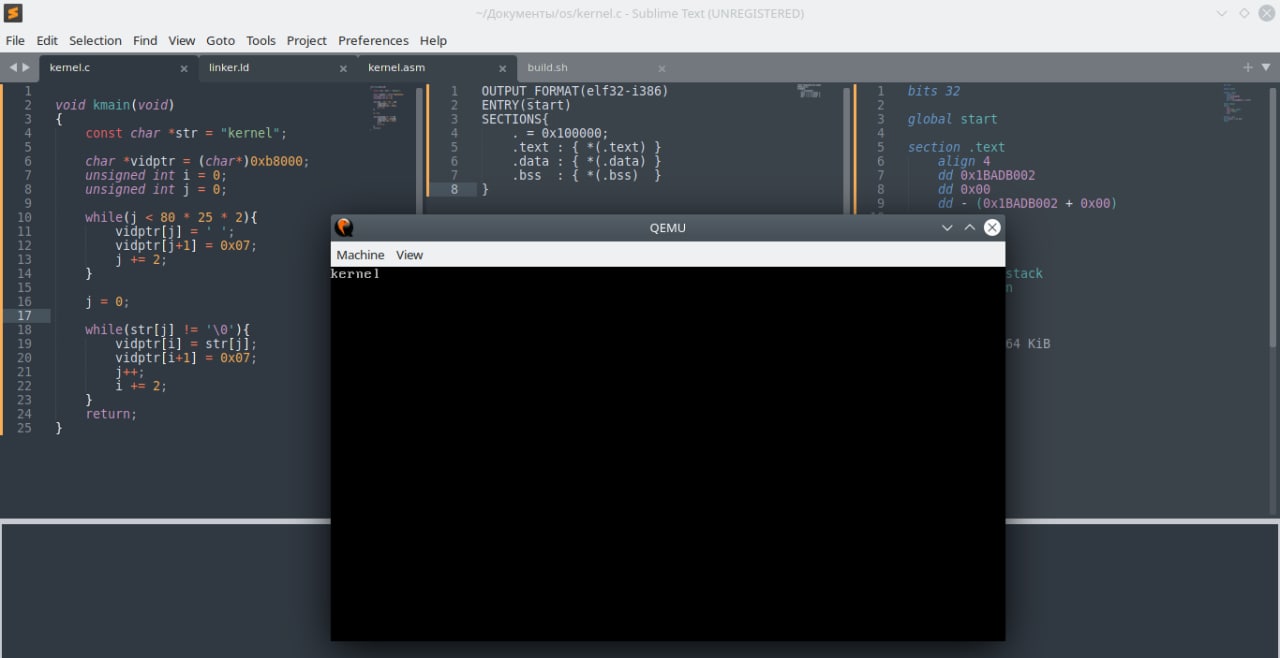Click the "i += 2;" line
The width and height of the screenshot is (1280, 658).
pyautogui.click(x=141, y=385)
